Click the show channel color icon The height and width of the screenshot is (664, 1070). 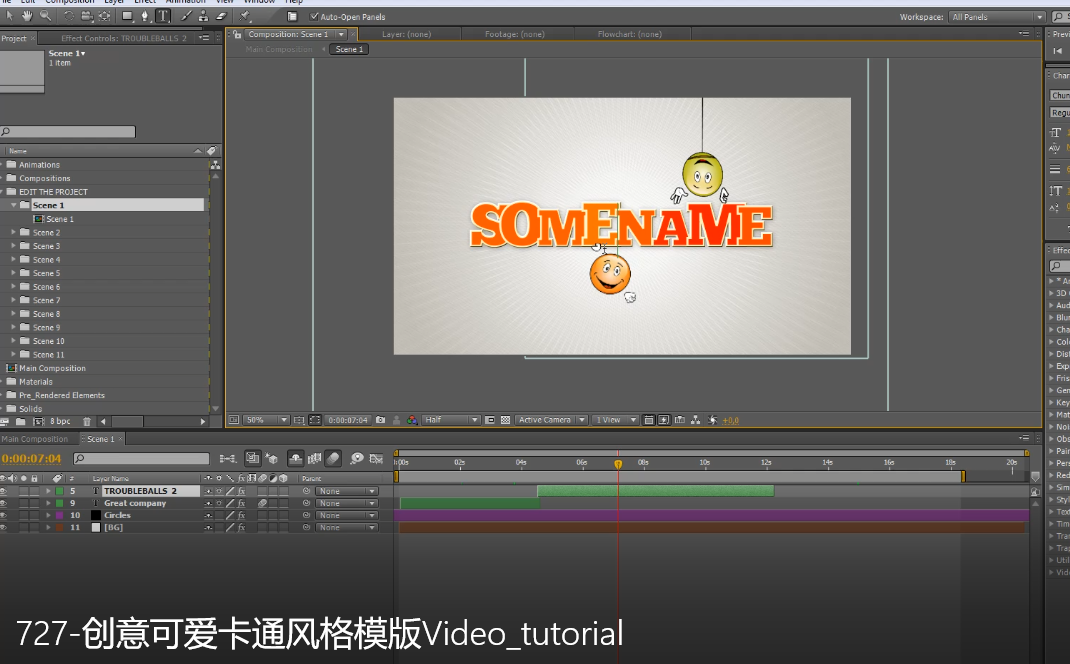[412, 420]
